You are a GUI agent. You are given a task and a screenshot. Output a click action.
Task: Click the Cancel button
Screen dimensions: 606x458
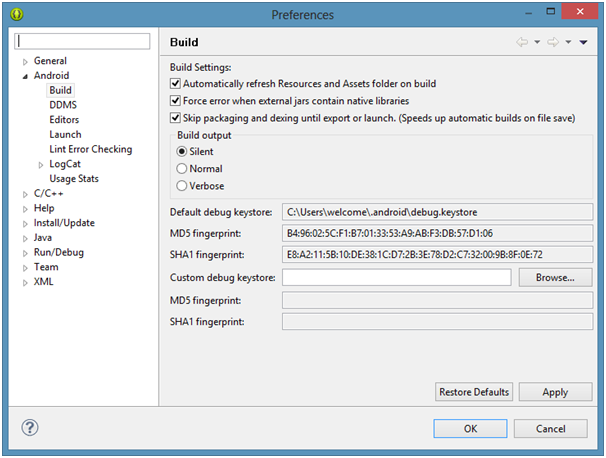click(551, 429)
